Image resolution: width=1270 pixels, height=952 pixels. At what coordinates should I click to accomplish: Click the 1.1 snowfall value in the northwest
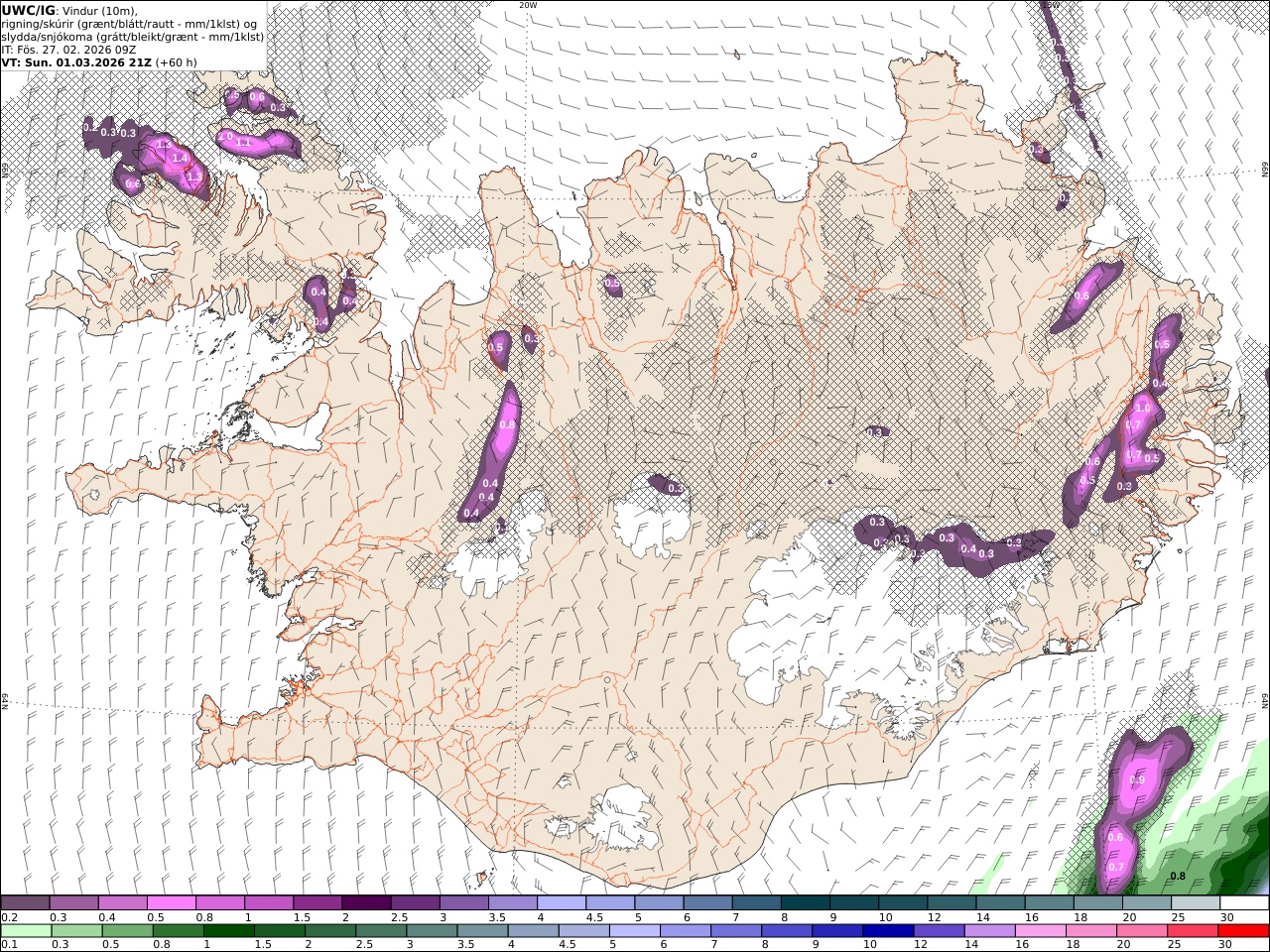(x=243, y=143)
